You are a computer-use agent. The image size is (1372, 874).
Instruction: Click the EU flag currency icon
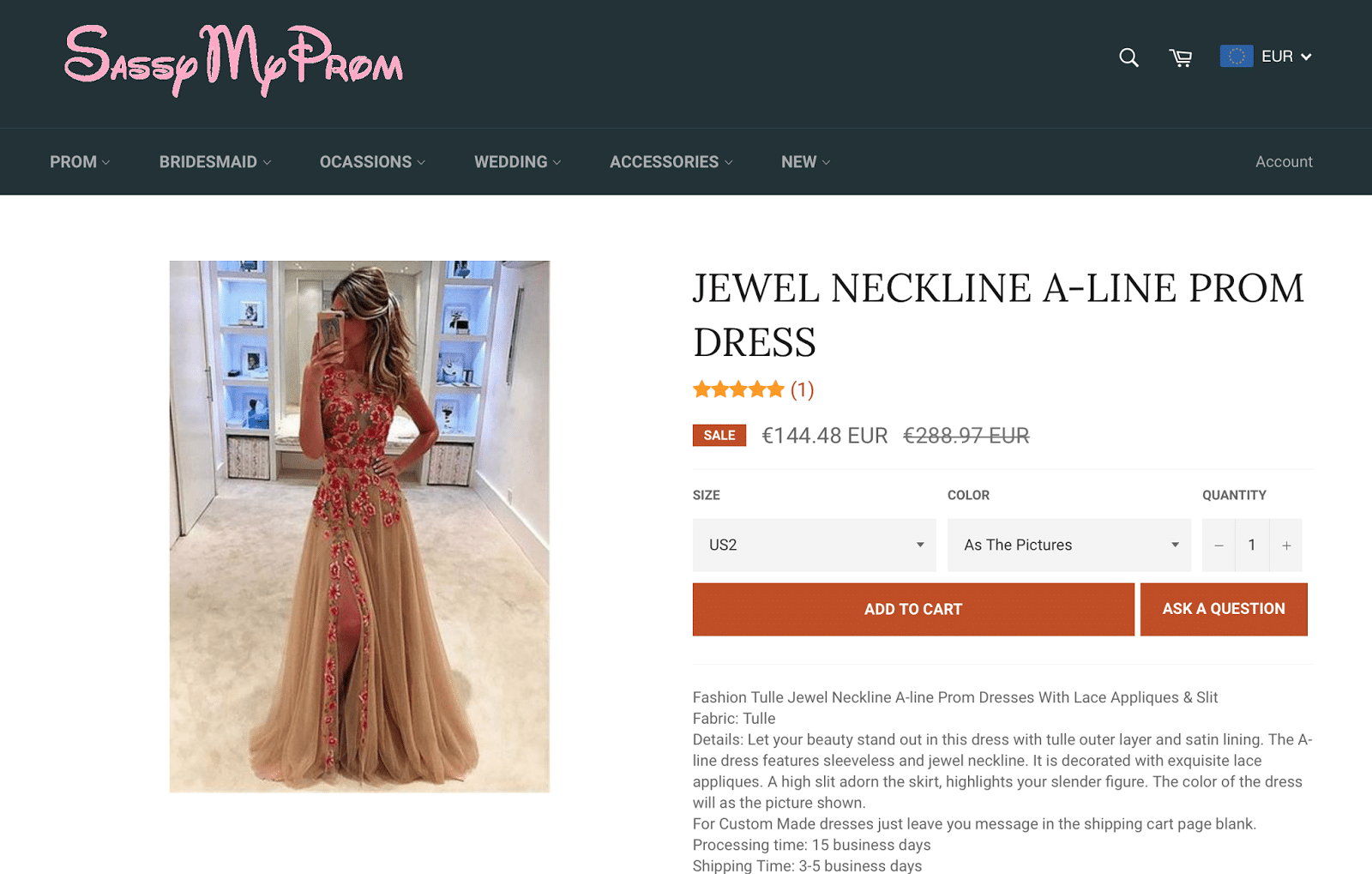click(x=1237, y=57)
